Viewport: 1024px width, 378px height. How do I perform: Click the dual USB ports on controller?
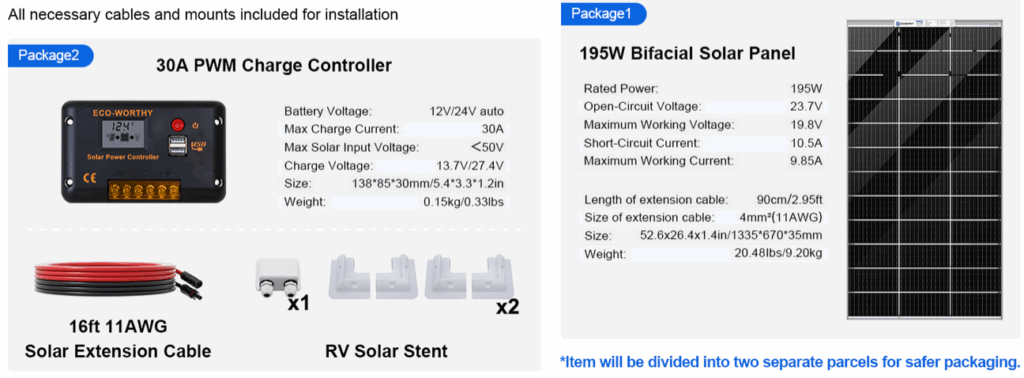176,146
